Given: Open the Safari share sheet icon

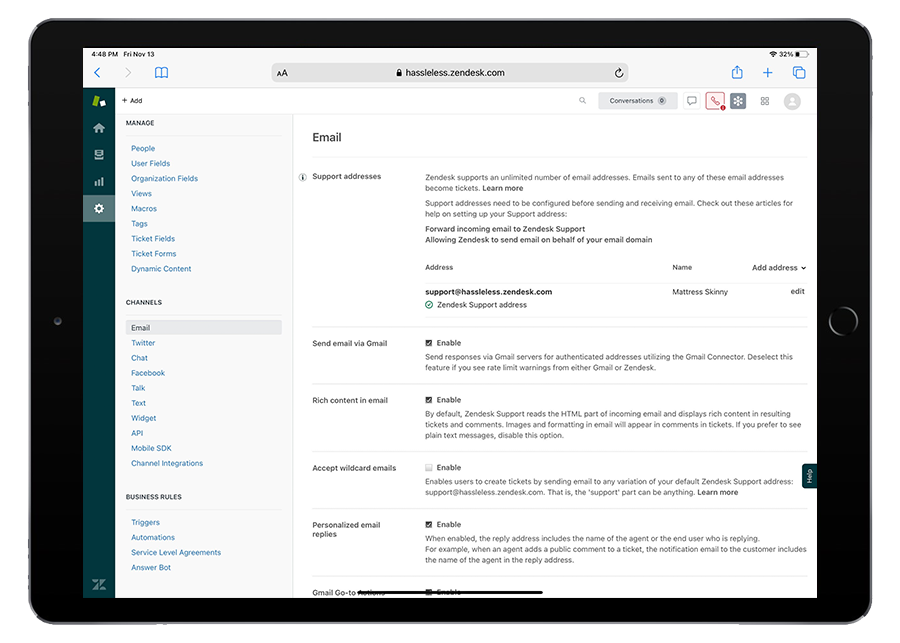Looking at the screenshot, I should tap(738, 72).
